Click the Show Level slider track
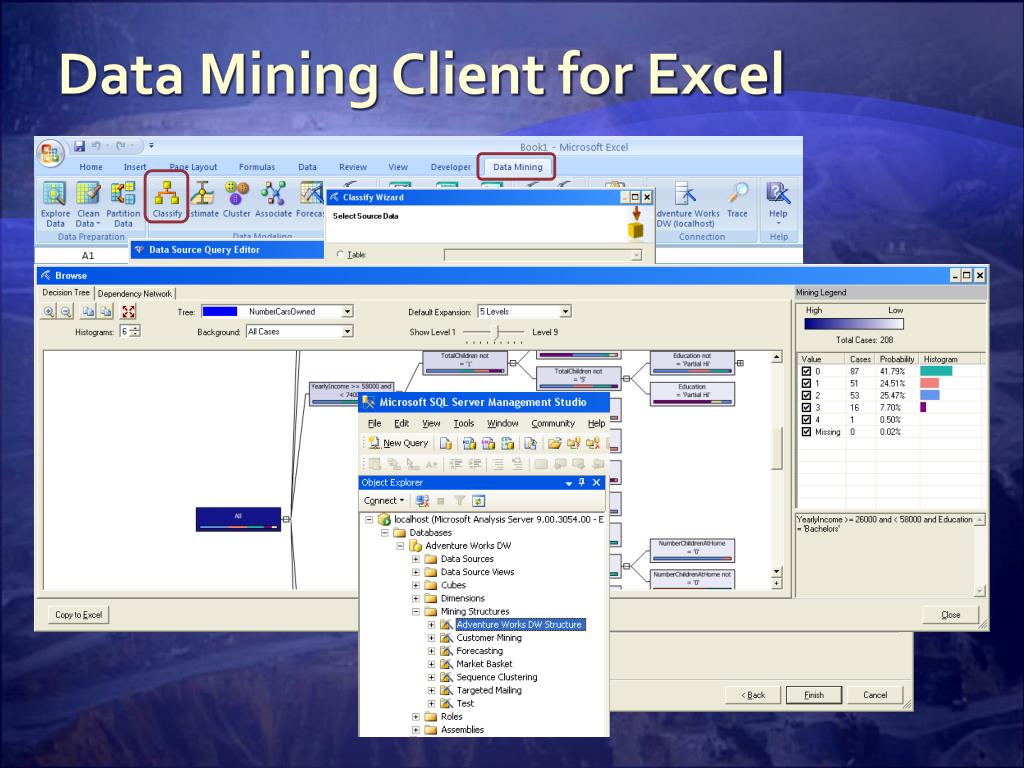Image resolution: width=1024 pixels, height=768 pixels. (494, 332)
